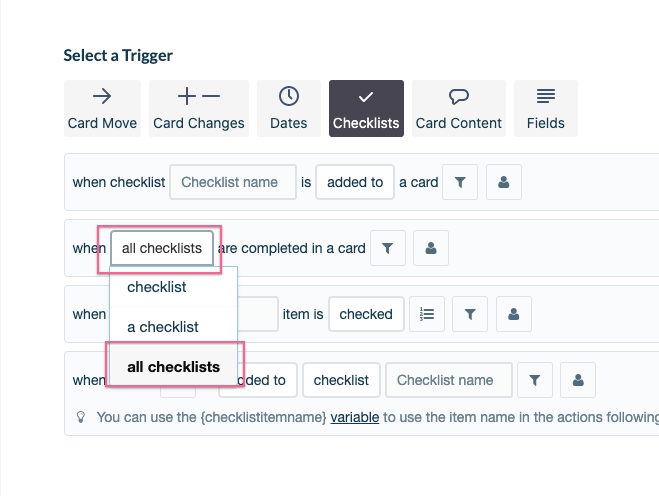
Task: Click numbered list icon next to 'checked'
Action: click(x=427, y=314)
